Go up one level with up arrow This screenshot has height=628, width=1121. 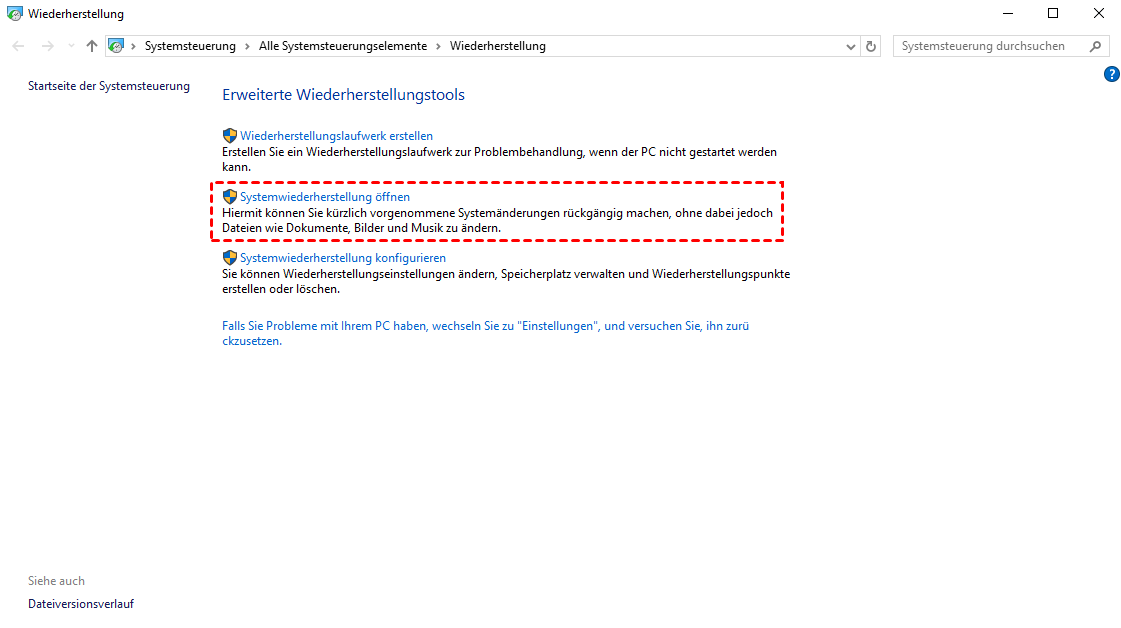(x=92, y=46)
